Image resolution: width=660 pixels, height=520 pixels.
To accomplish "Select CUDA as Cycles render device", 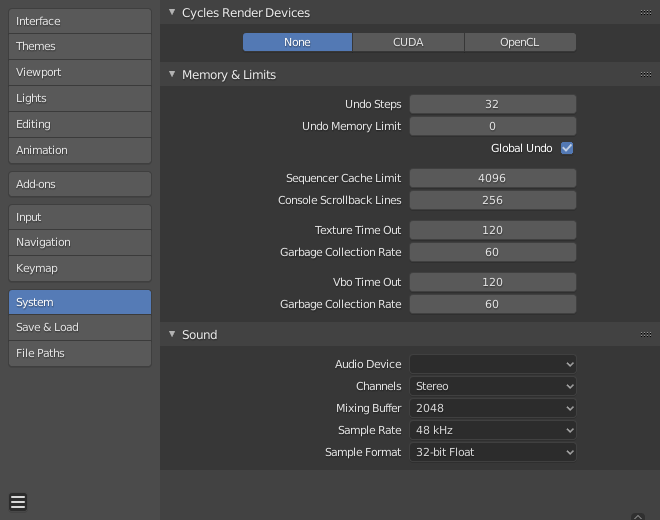I will pos(408,42).
